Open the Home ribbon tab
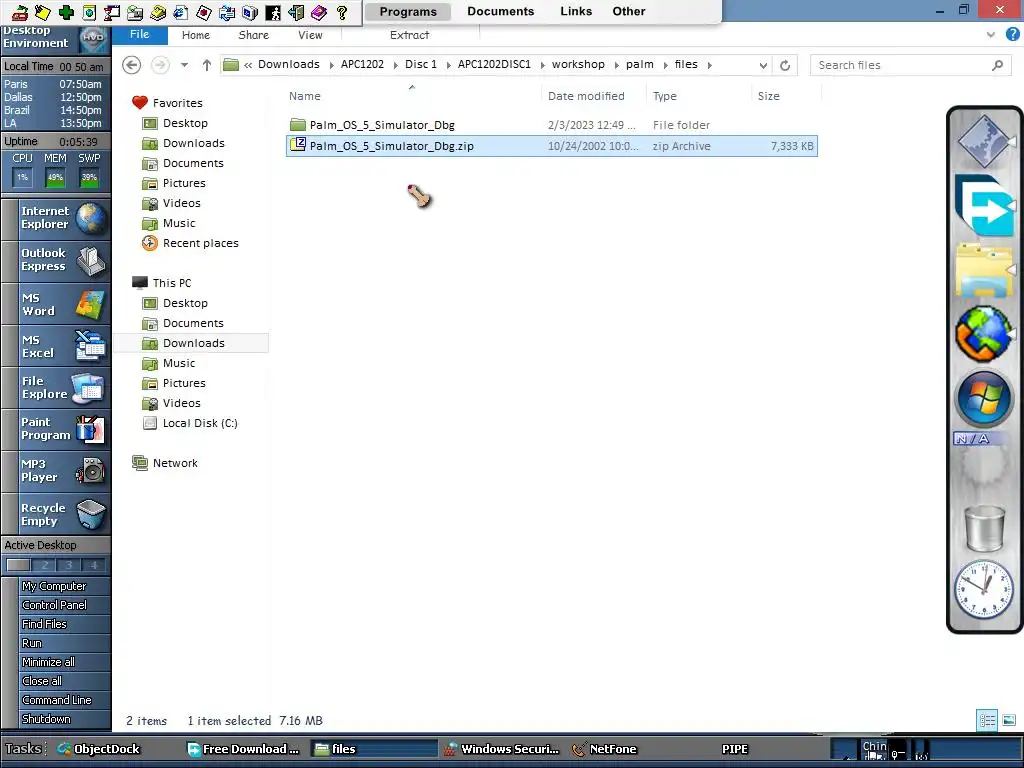 [196, 35]
